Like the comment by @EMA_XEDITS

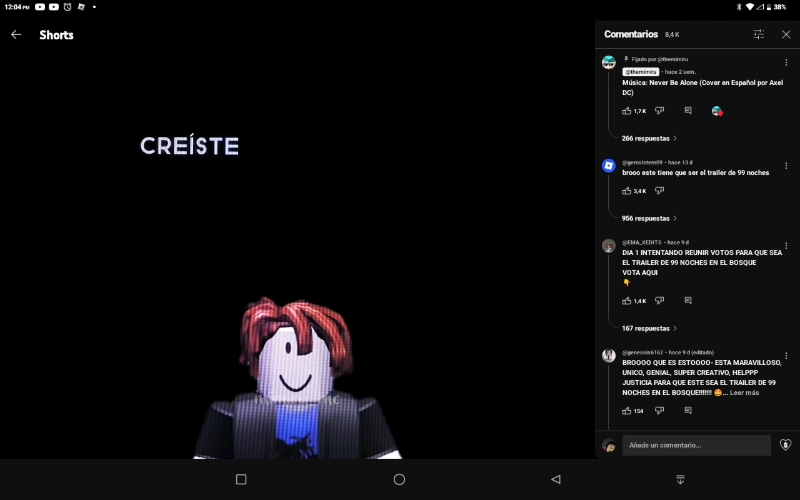point(627,301)
